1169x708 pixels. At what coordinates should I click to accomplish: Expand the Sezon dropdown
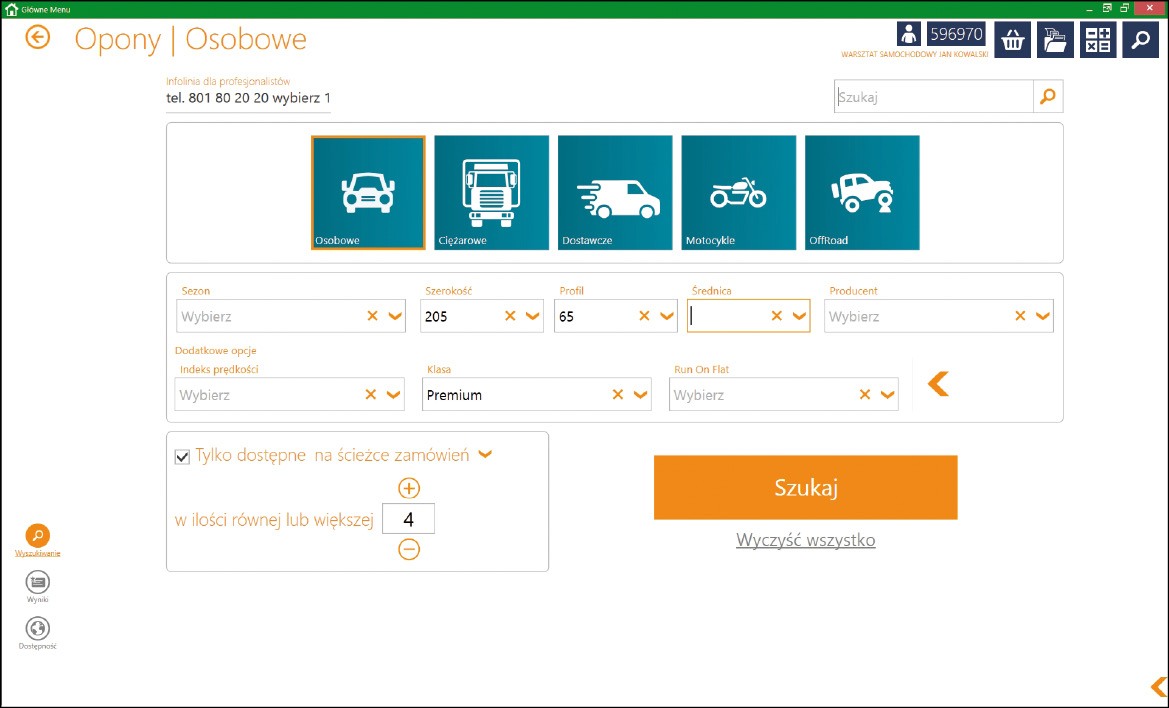click(395, 316)
